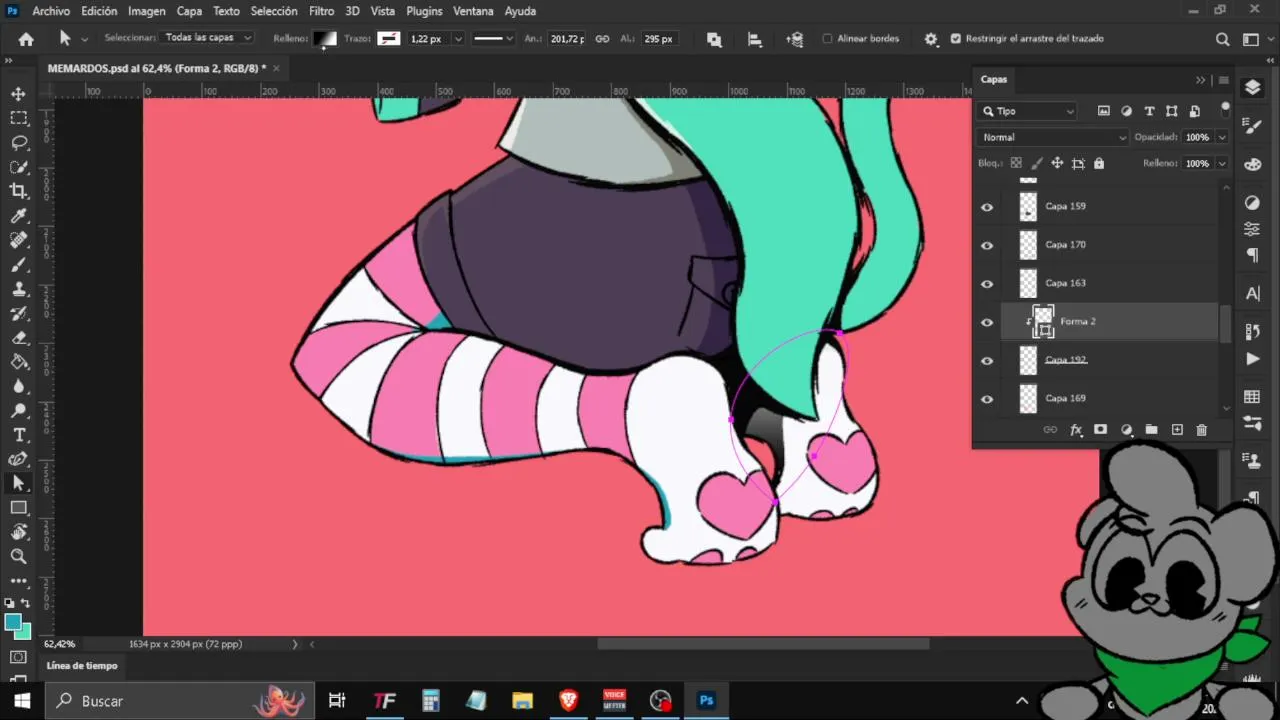Open the Línea de tiempo panel tab

82,666
